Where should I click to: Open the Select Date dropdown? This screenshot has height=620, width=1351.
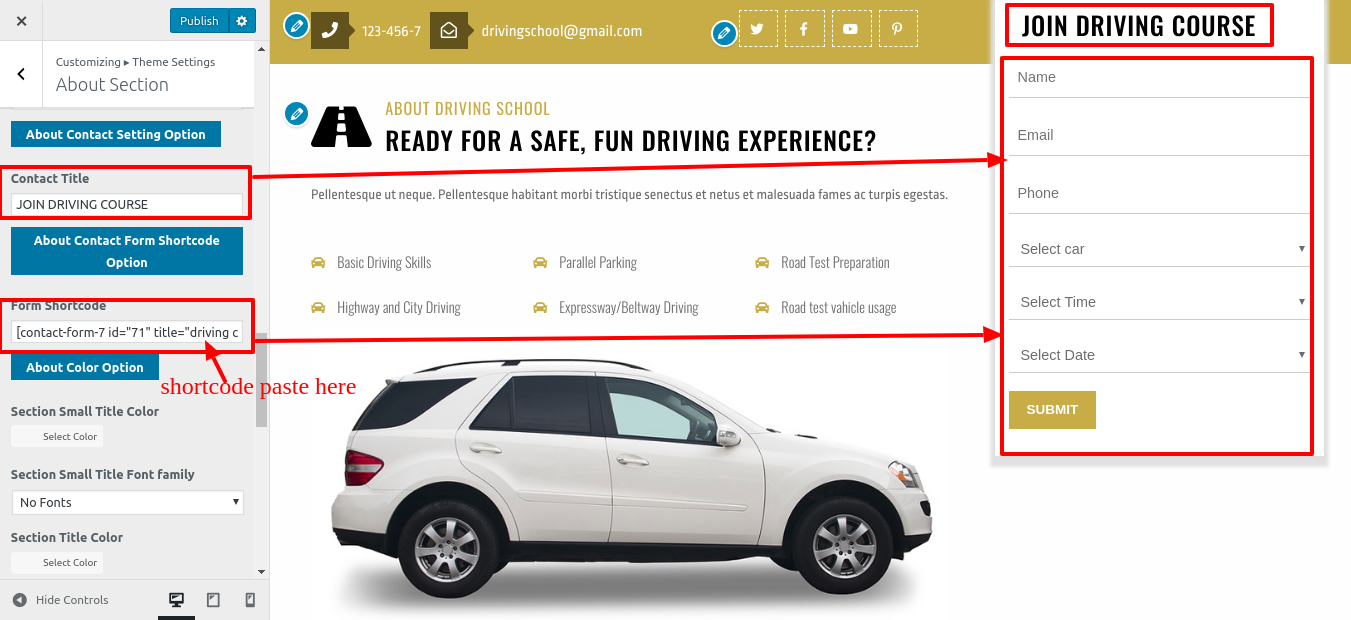click(1159, 355)
